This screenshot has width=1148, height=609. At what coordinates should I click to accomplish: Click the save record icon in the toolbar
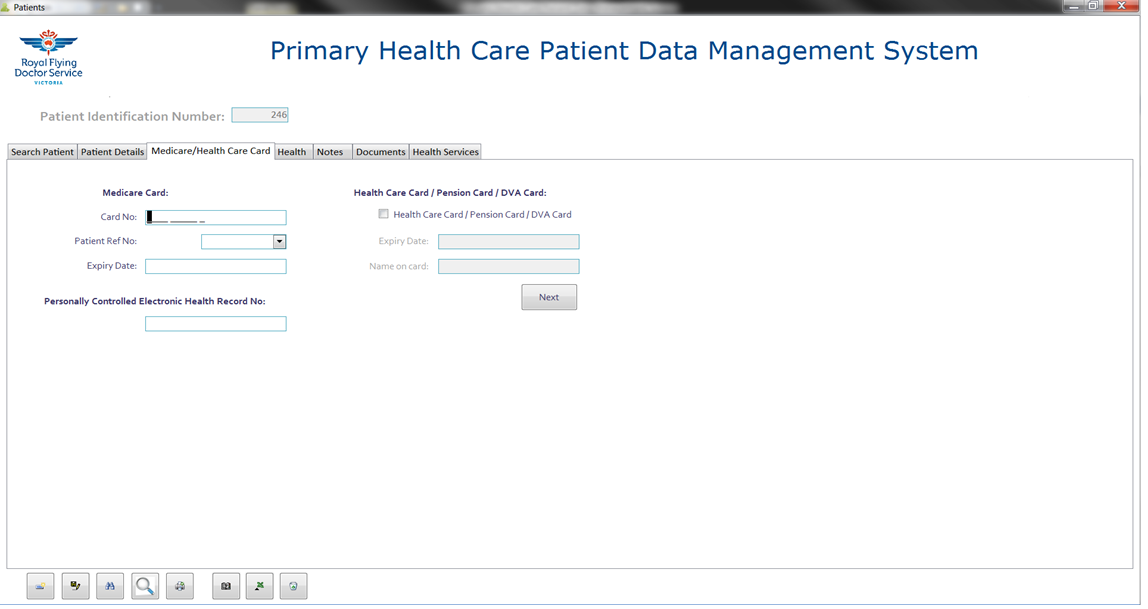(75, 586)
